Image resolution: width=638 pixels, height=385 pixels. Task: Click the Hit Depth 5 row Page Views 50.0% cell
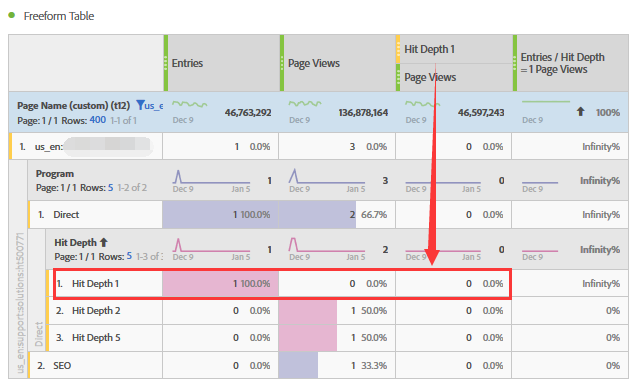(337, 338)
